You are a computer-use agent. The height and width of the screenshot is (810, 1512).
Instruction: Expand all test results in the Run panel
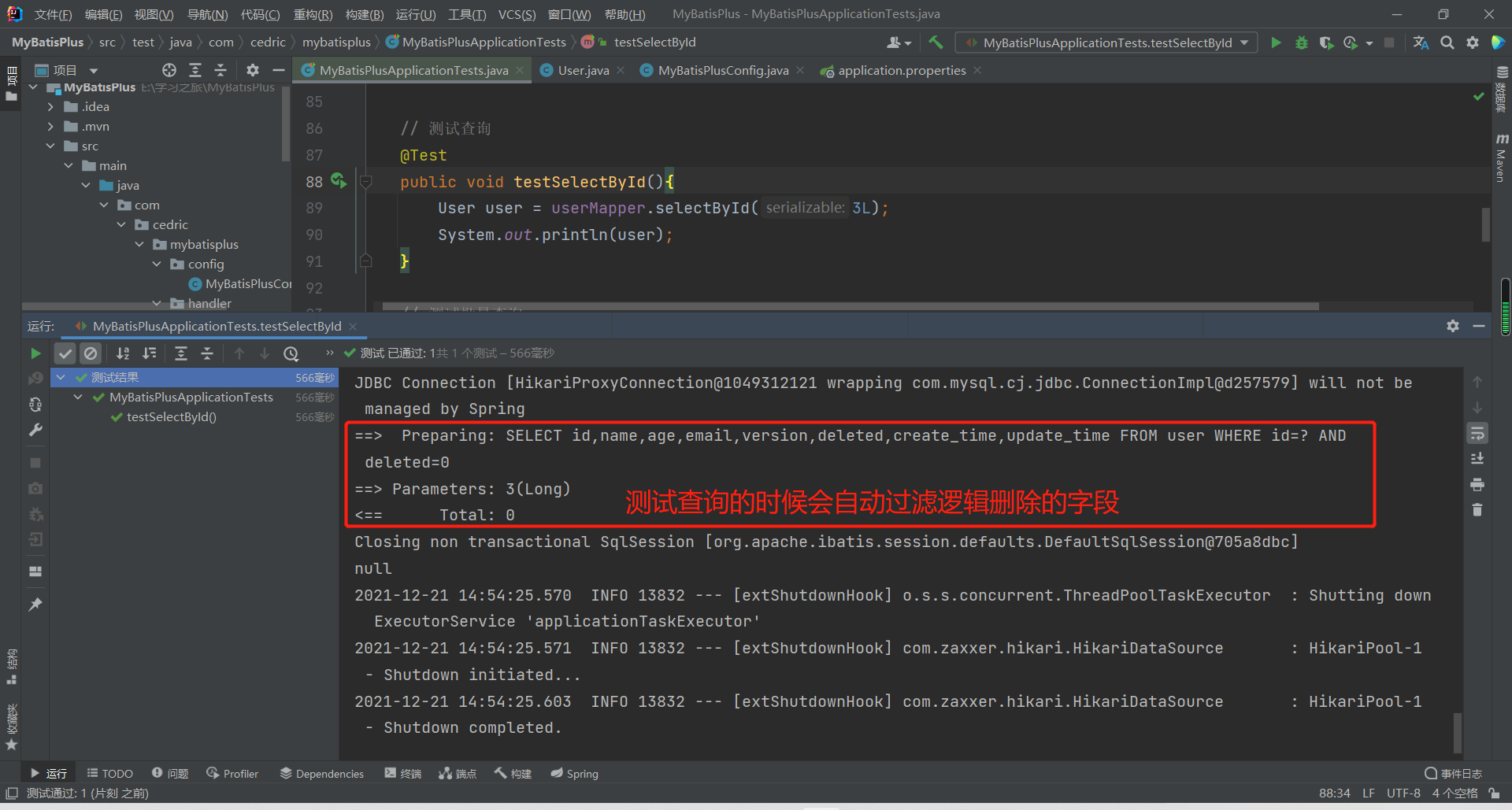click(181, 353)
